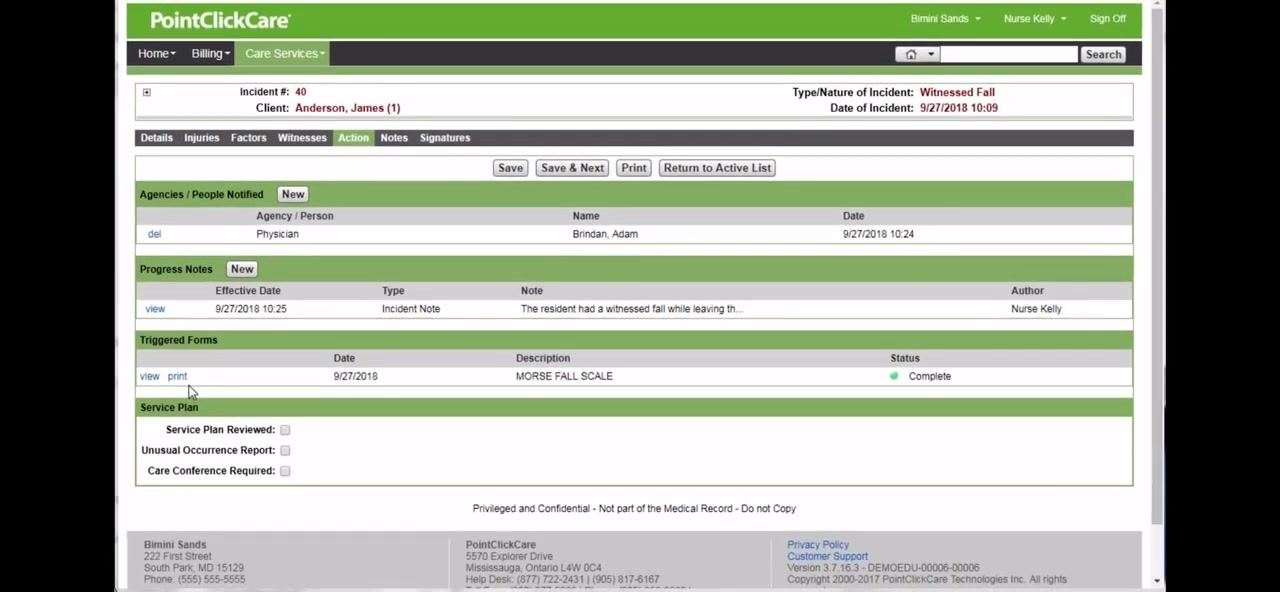Switch to the Factors tab
This screenshot has width=1280, height=592.
pos(248,138)
